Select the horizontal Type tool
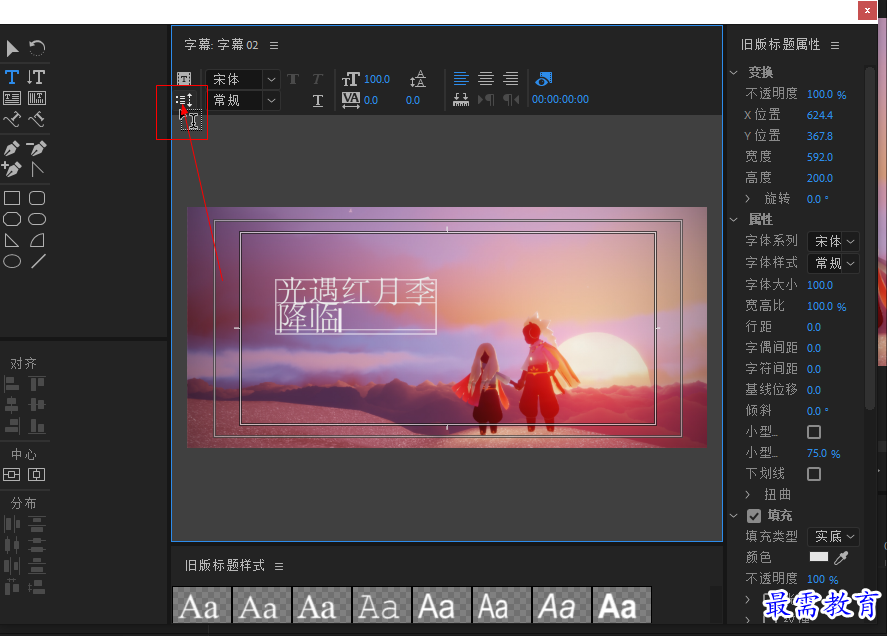The height and width of the screenshot is (636, 887). (x=12, y=77)
